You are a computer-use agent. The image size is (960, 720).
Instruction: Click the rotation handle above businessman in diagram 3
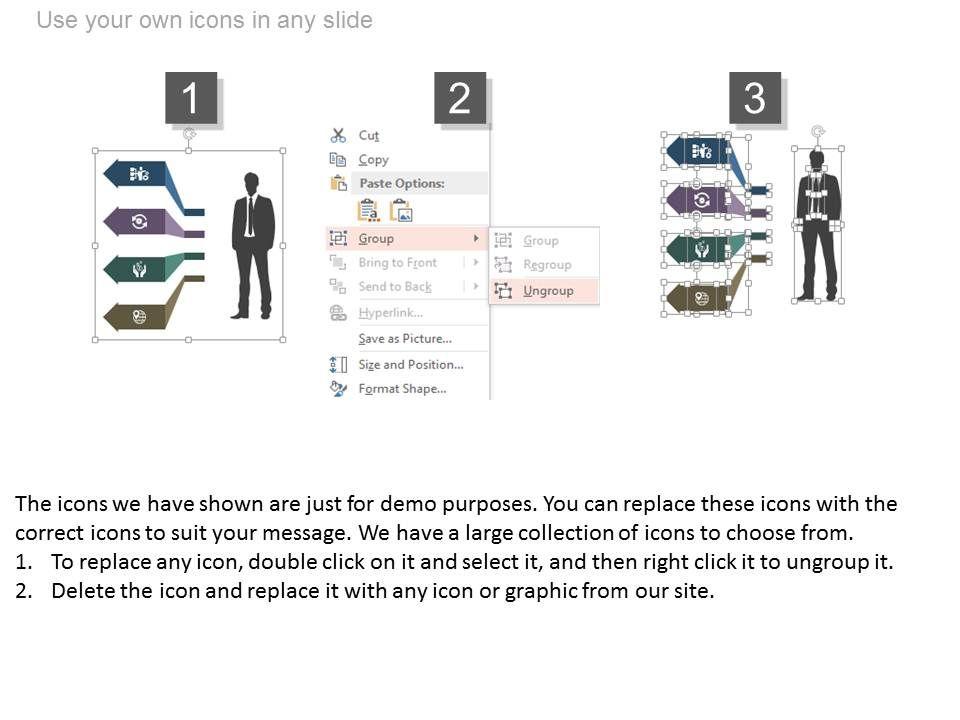point(818,131)
